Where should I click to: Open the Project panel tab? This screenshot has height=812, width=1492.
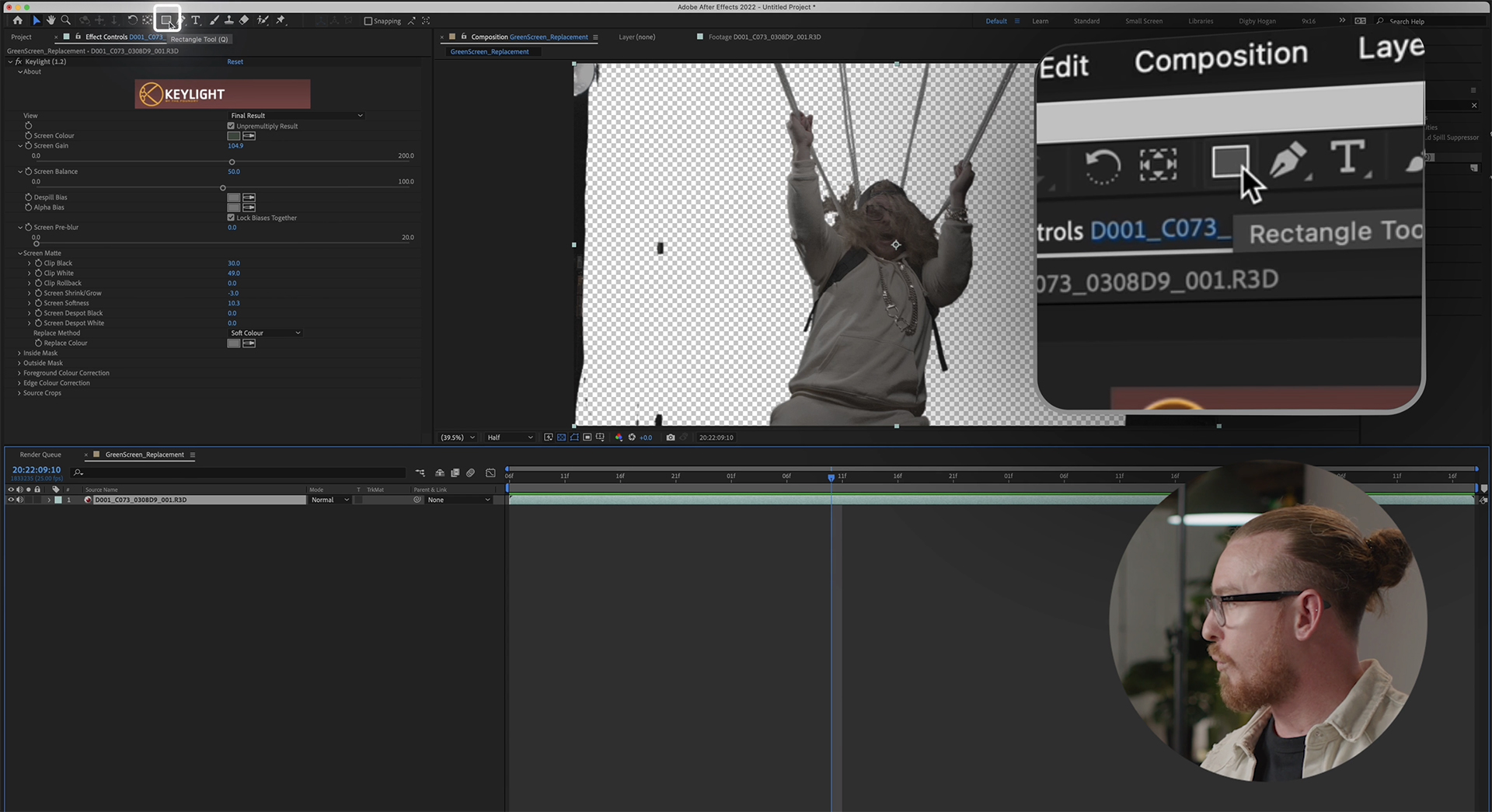(x=21, y=37)
